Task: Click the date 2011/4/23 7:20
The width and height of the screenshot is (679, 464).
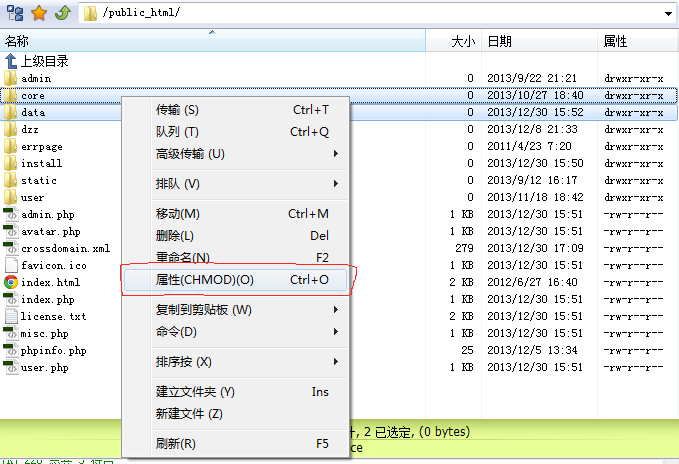Action: (x=529, y=146)
